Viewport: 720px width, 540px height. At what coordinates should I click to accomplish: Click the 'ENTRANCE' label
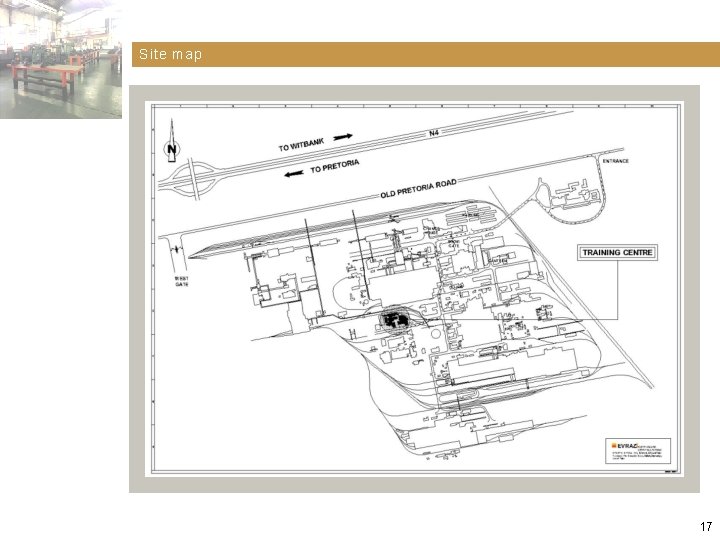point(615,161)
